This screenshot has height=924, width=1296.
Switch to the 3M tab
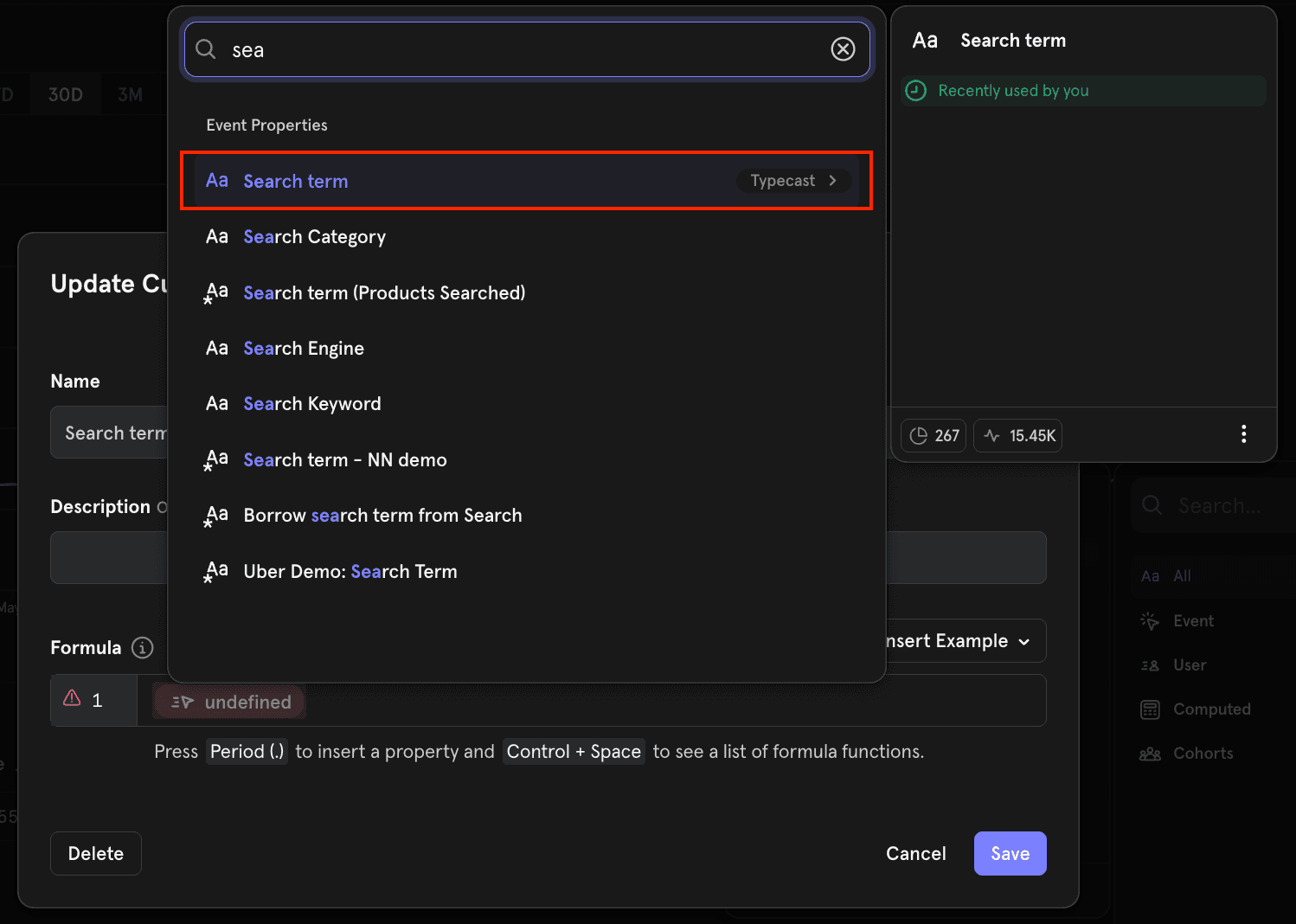point(131,93)
